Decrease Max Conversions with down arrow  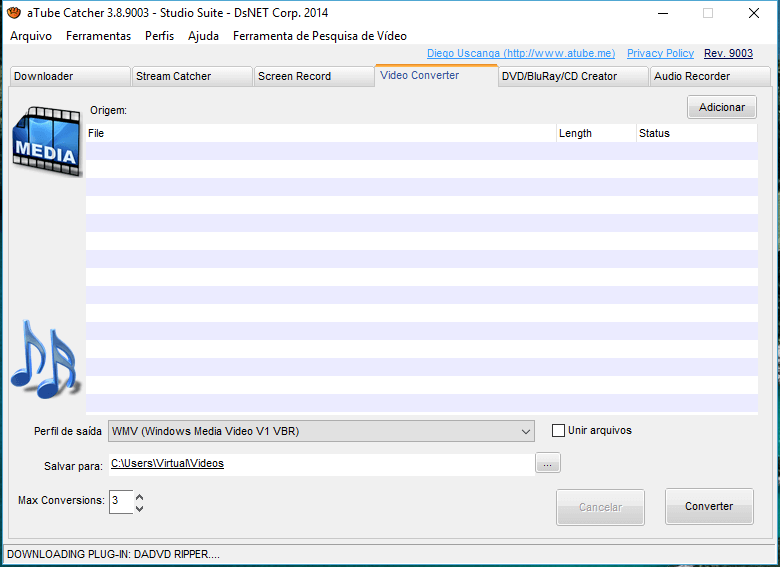[139, 508]
